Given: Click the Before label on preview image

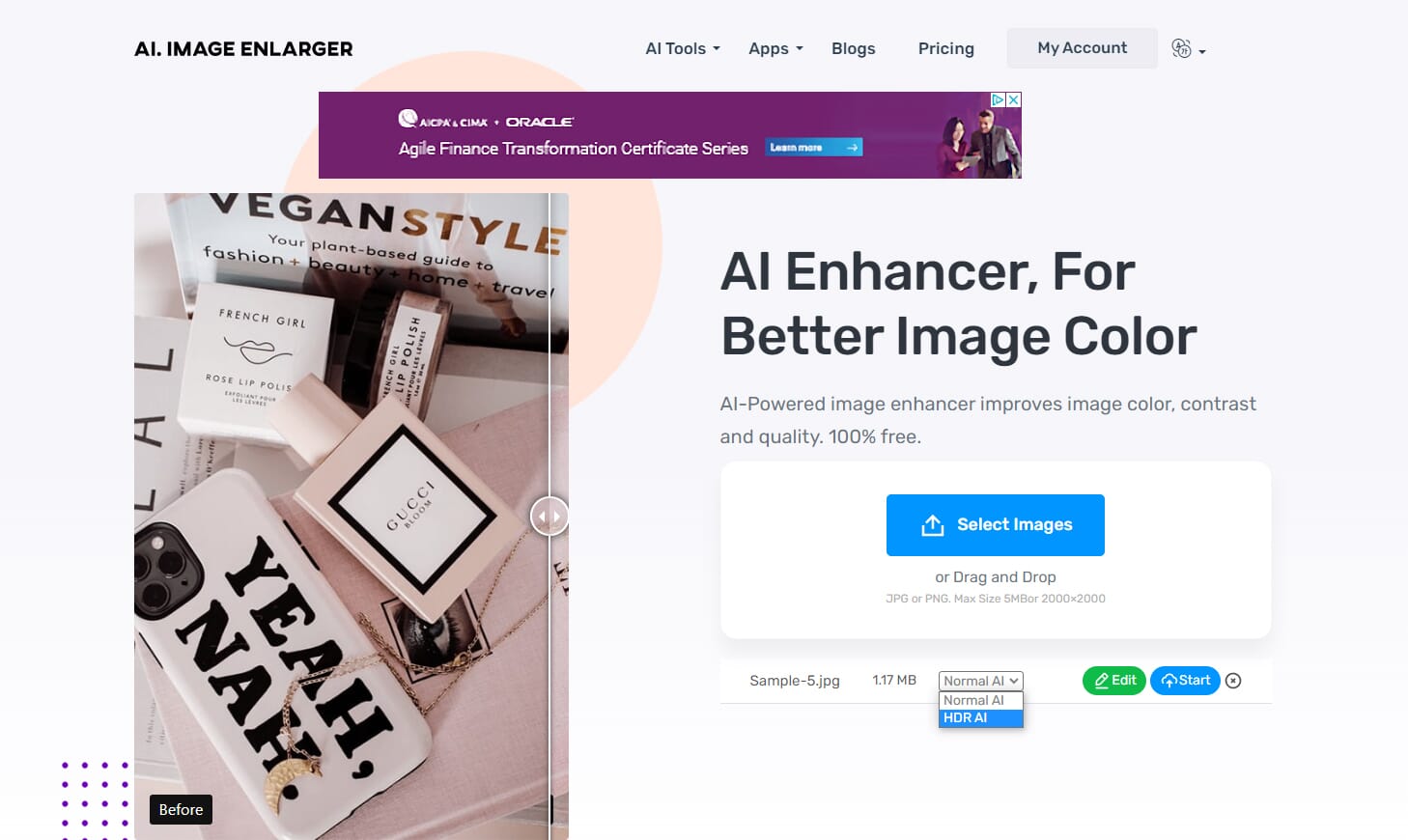Looking at the screenshot, I should [x=181, y=809].
